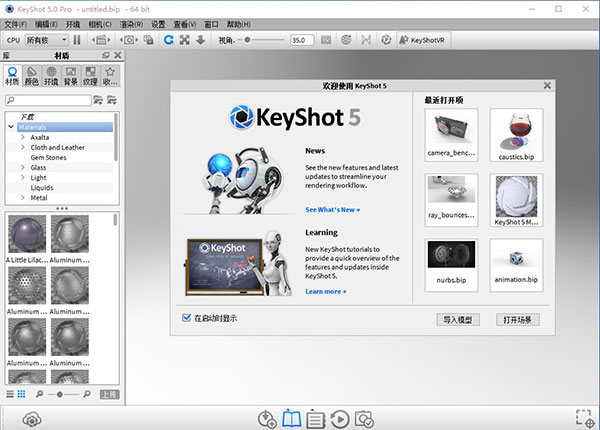Screen dimensions: 600x430
Task: Click the pause render icon
Action: tap(76, 40)
